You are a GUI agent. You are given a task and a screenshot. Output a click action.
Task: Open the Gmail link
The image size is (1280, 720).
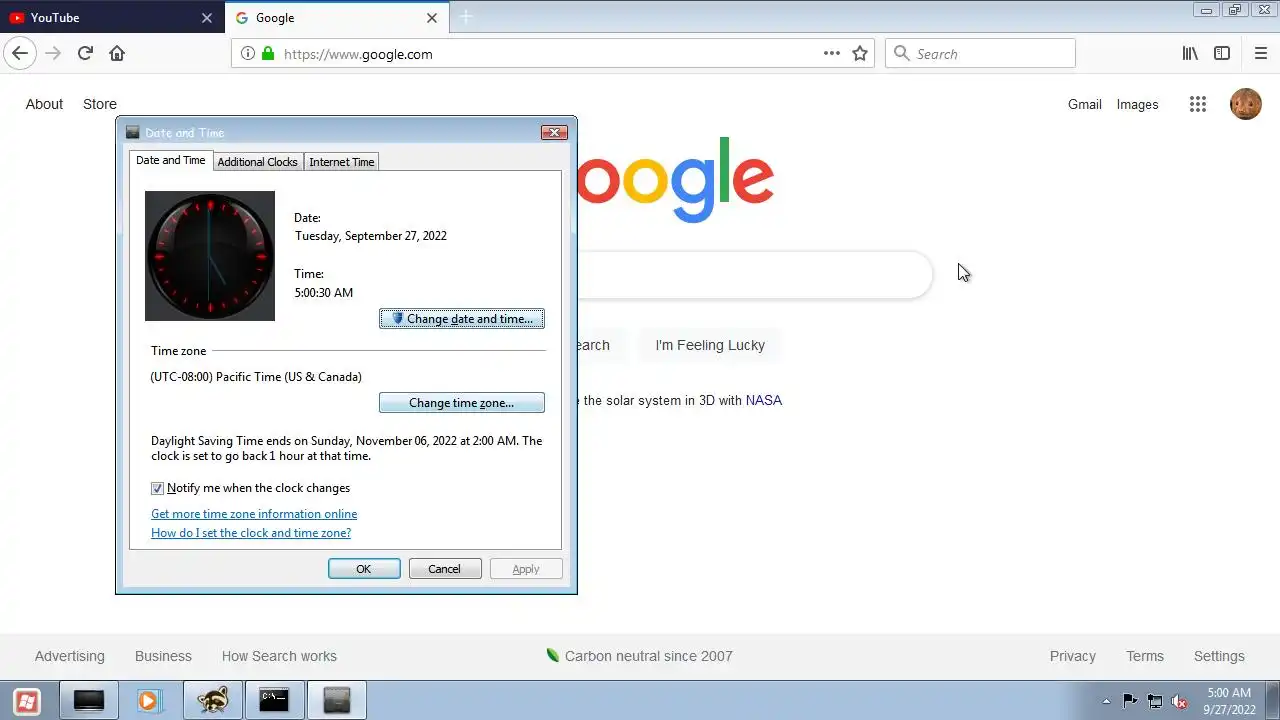pyautogui.click(x=1084, y=104)
